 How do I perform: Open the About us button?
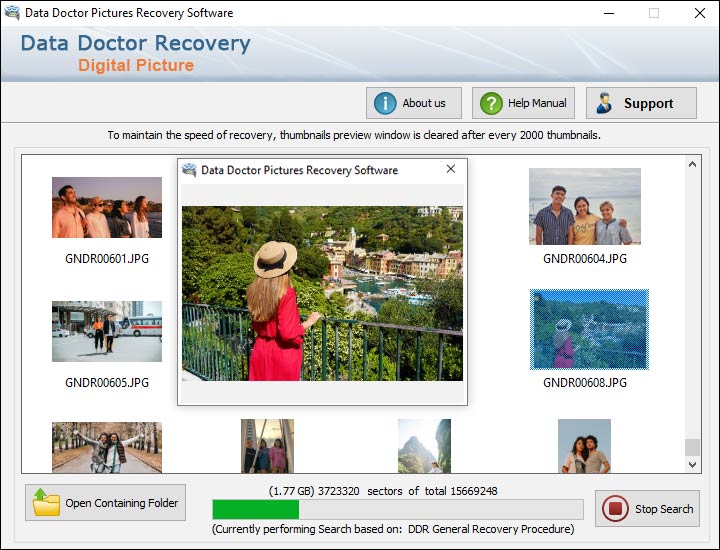pyautogui.click(x=414, y=103)
